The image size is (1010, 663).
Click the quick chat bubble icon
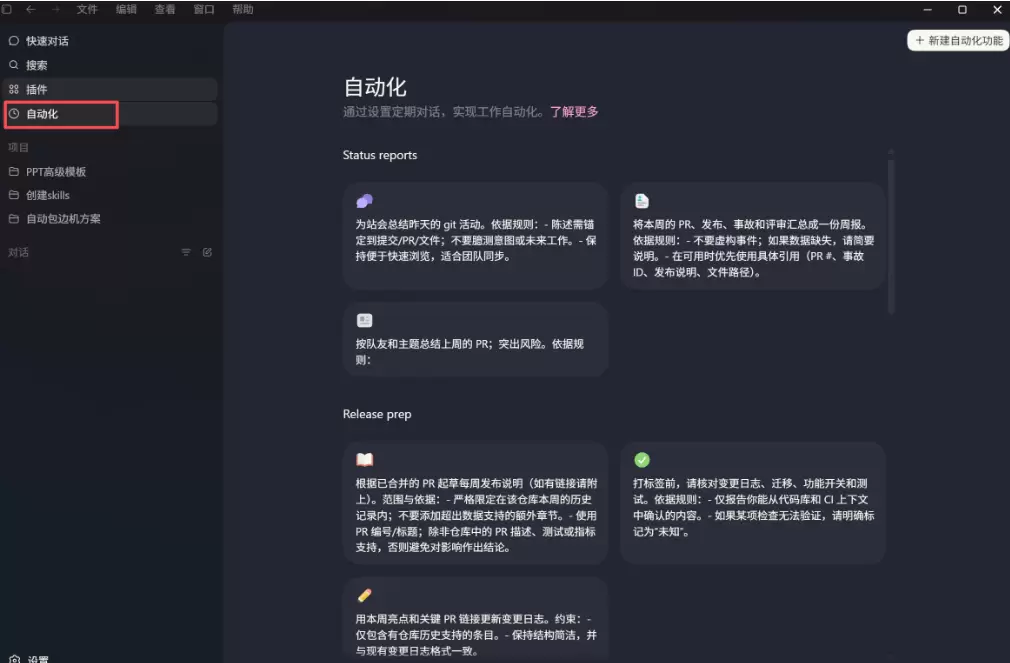coord(14,41)
